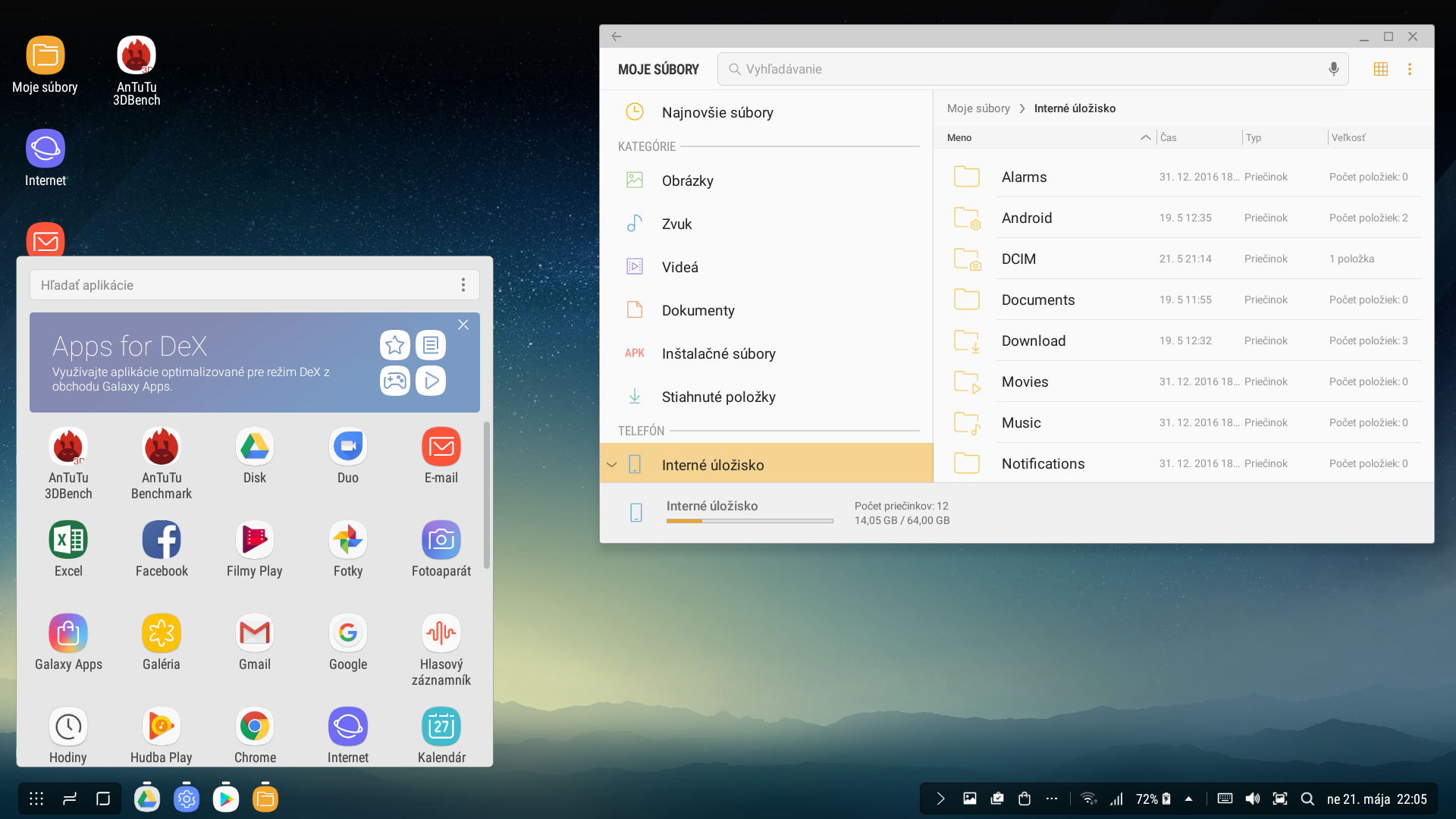Open Najnovšie súbory recent files

717,112
